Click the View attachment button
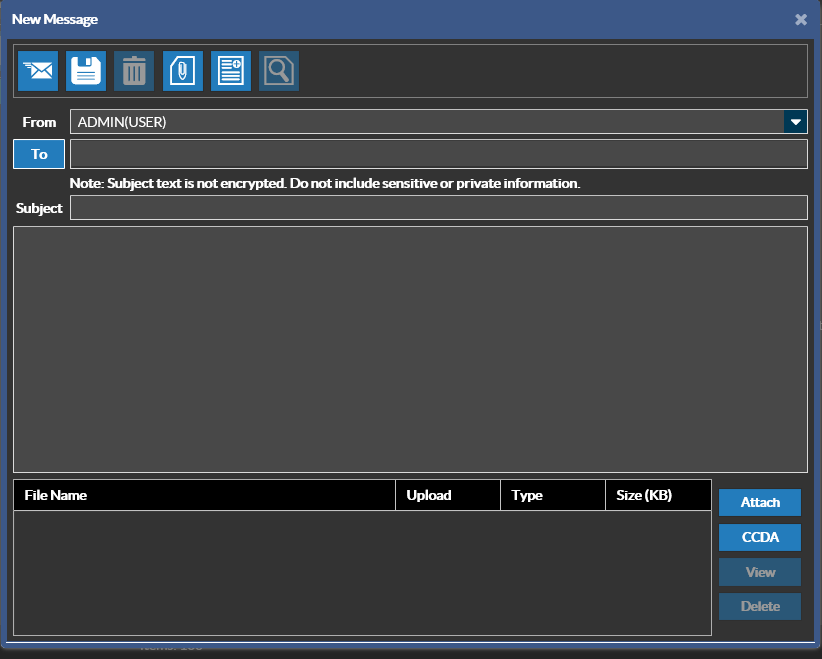Image resolution: width=822 pixels, height=659 pixels. [x=760, y=572]
